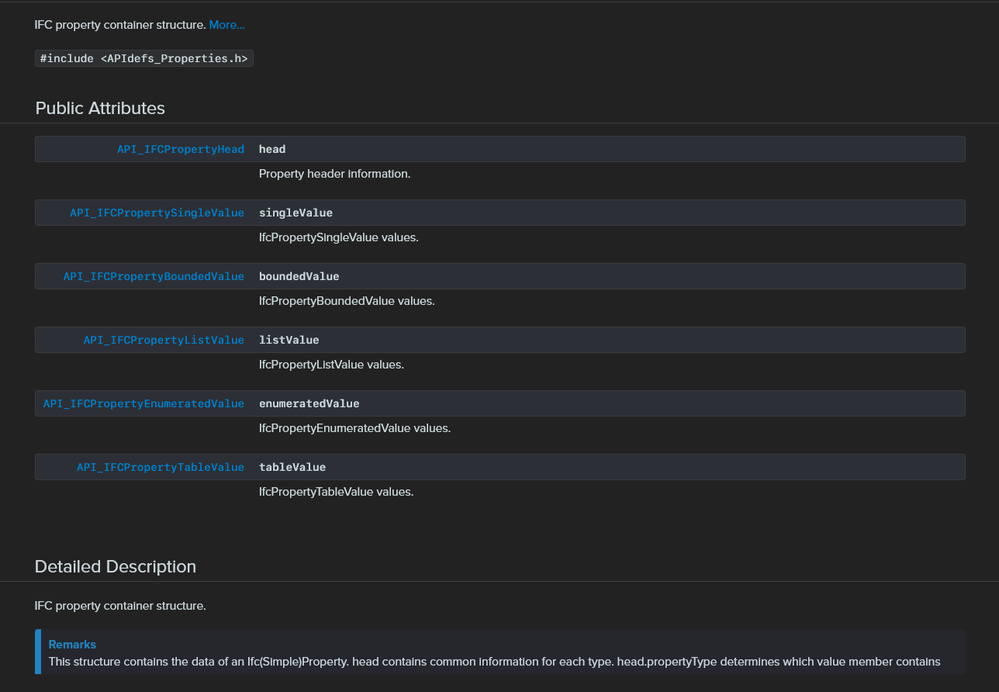Open the More... link after the brief description

[x=227, y=25]
